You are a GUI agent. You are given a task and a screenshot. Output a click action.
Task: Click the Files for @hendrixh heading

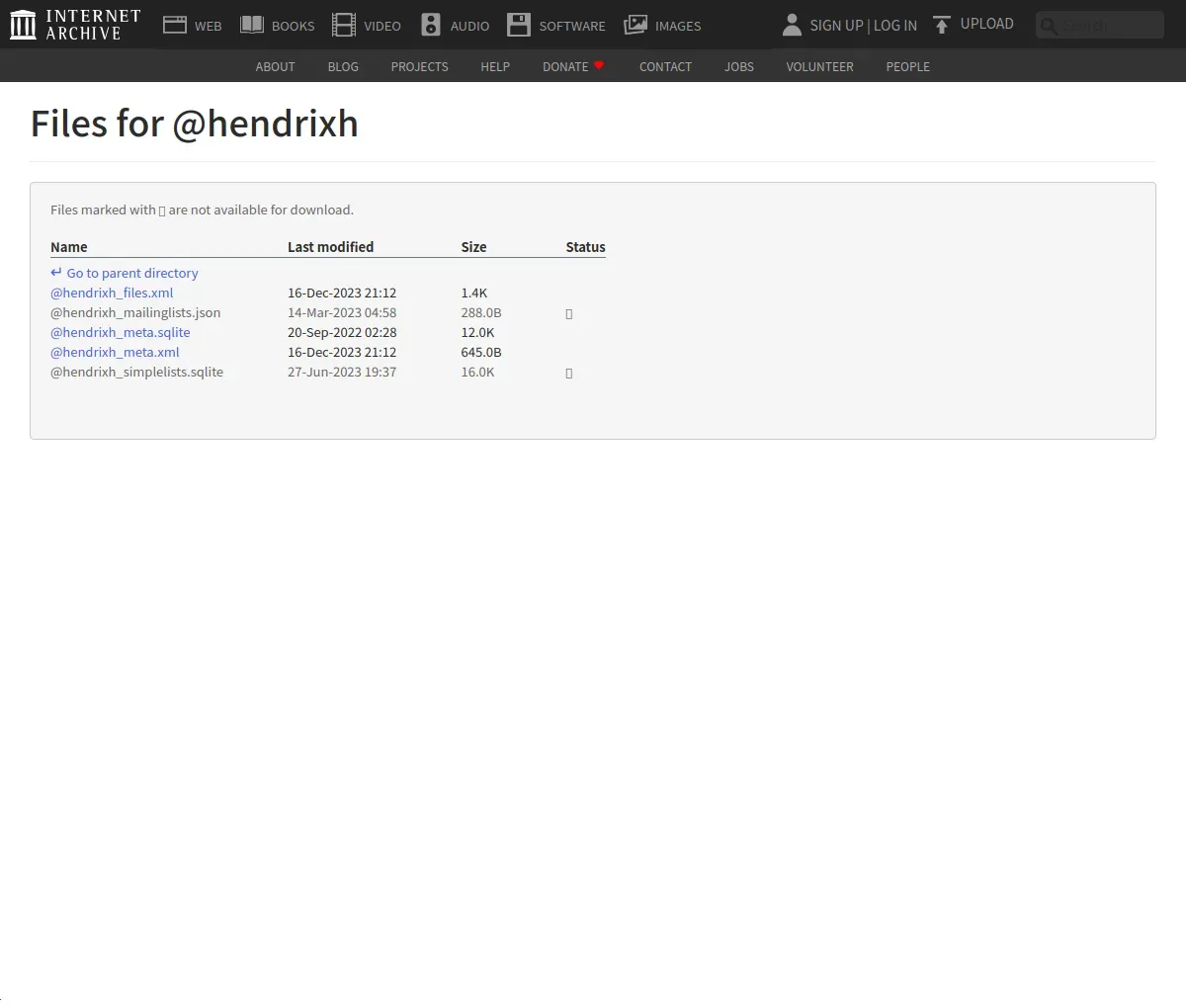(x=195, y=125)
